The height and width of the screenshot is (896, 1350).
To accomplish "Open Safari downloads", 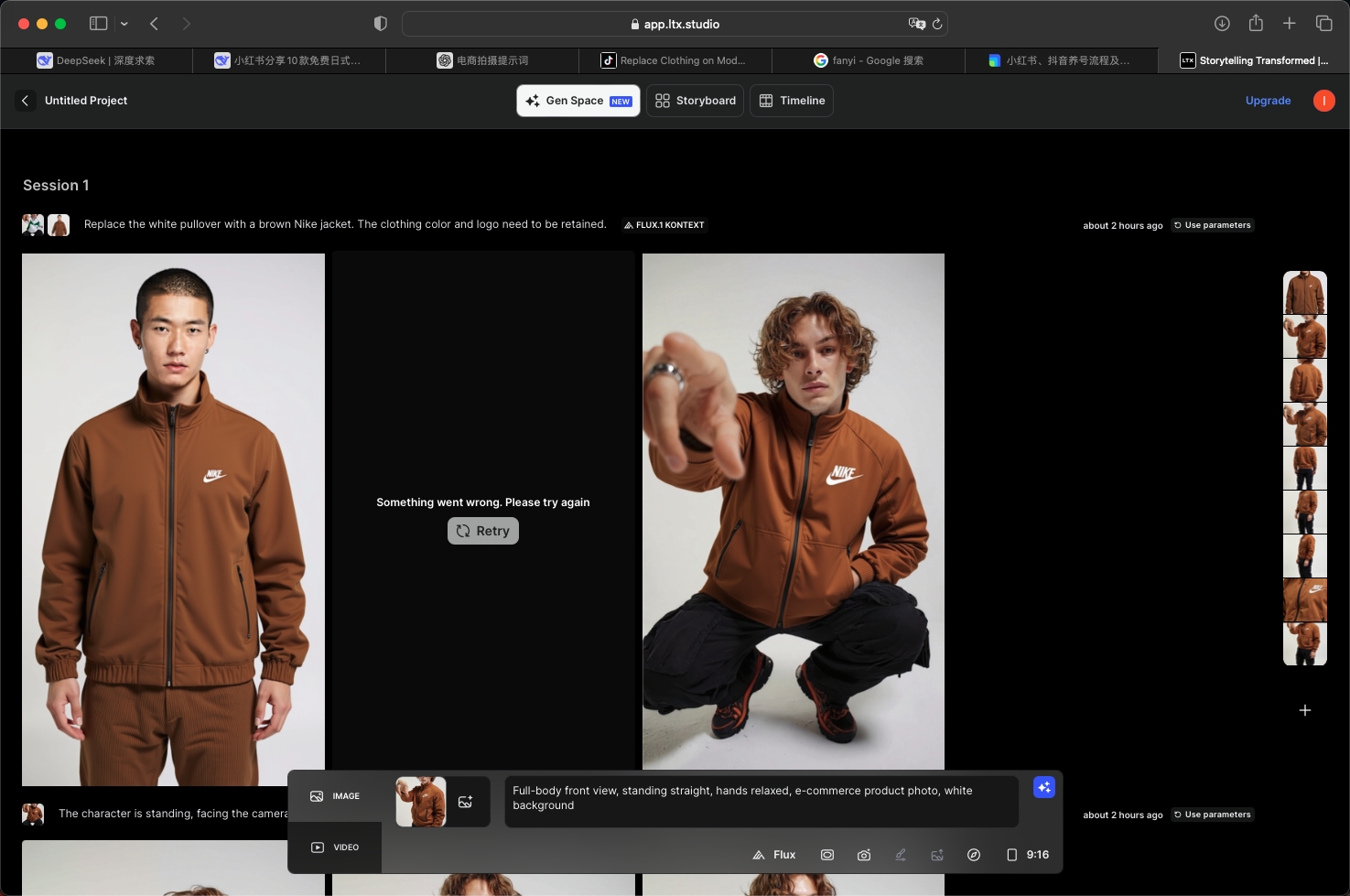I will pyautogui.click(x=1222, y=24).
